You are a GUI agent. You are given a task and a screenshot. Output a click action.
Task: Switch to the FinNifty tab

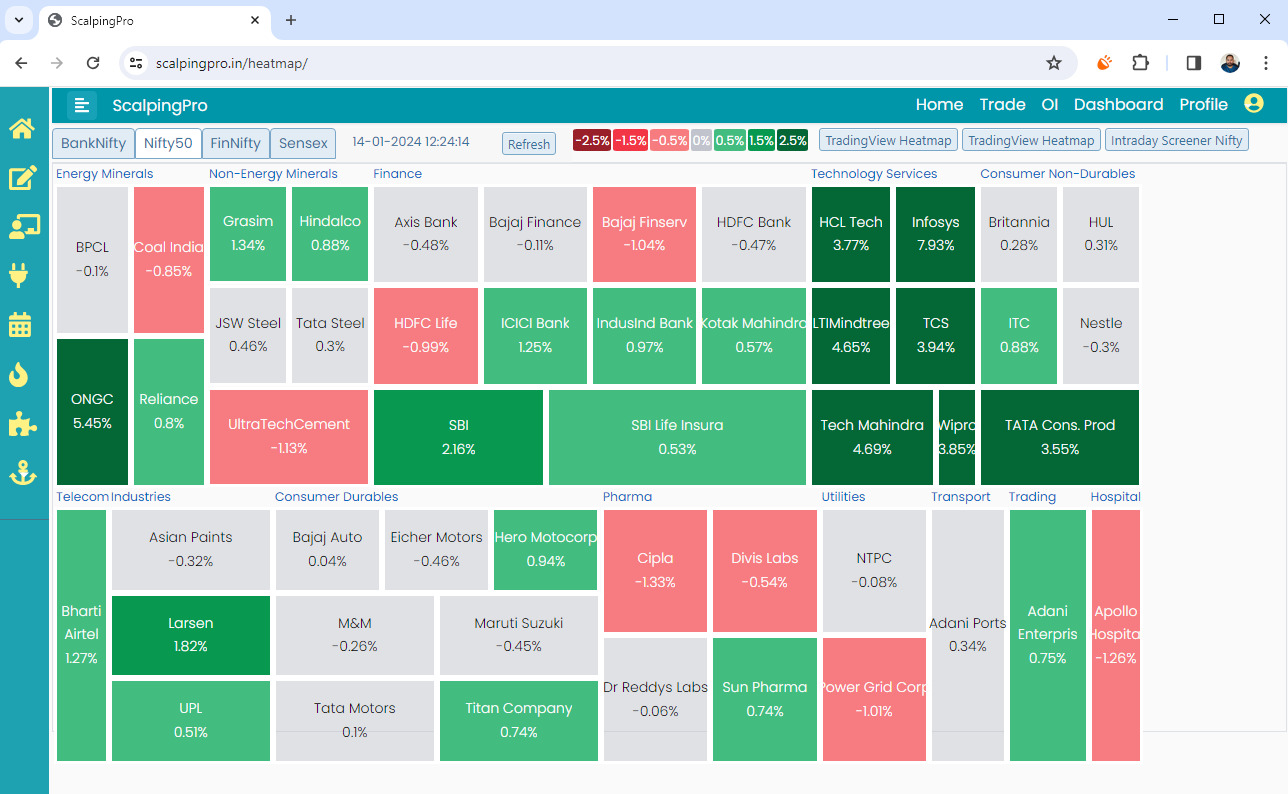tap(235, 143)
